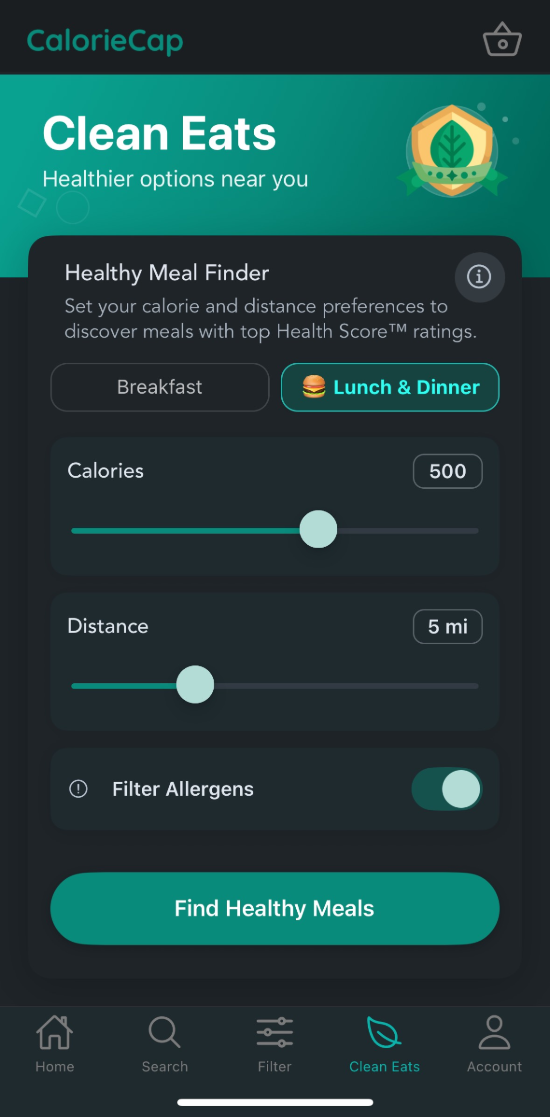The width and height of the screenshot is (550, 1117).
Task: Select the Breakfast meal option
Action: pos(160,388)
